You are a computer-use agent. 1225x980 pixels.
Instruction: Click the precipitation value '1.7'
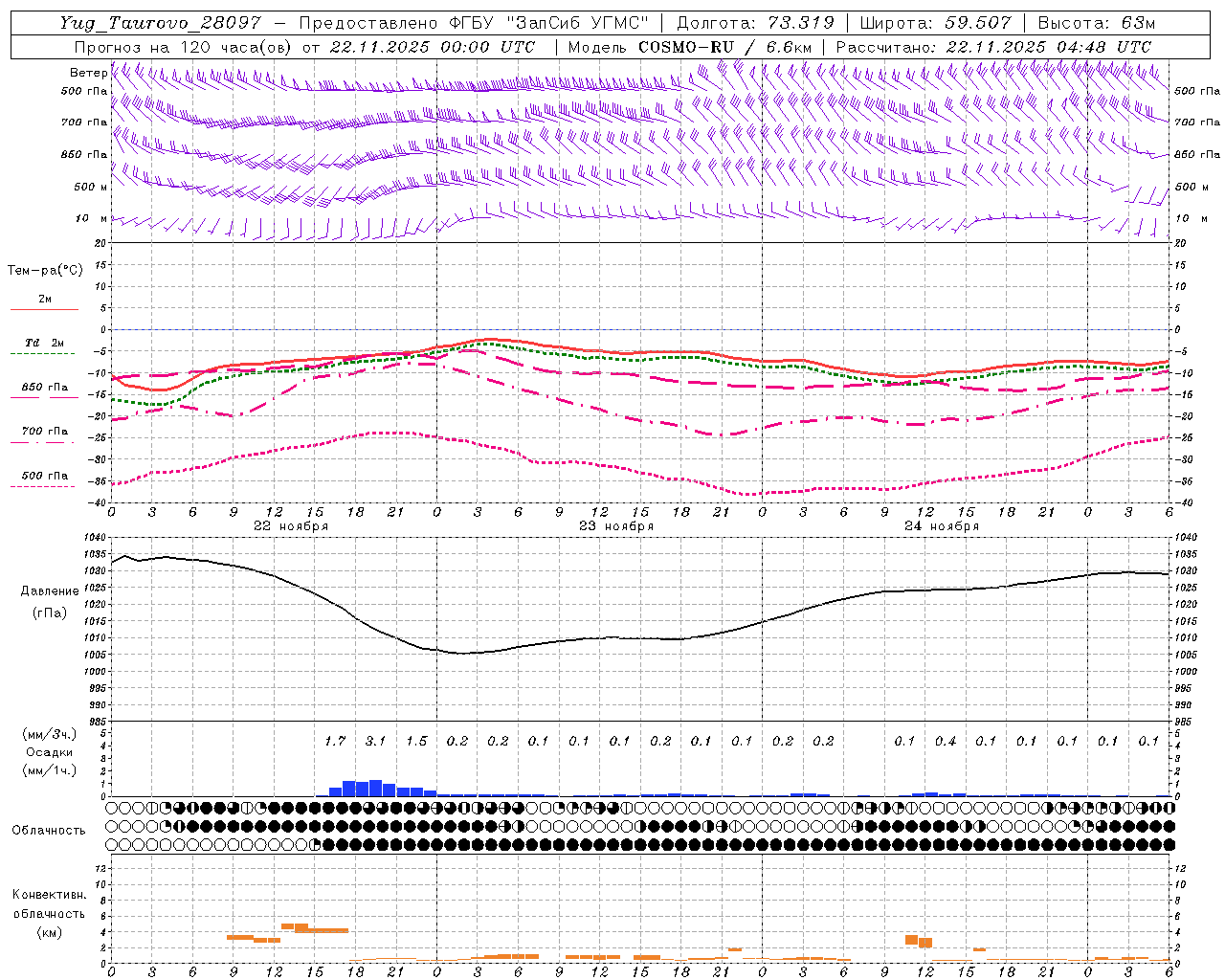coord(335,741)
